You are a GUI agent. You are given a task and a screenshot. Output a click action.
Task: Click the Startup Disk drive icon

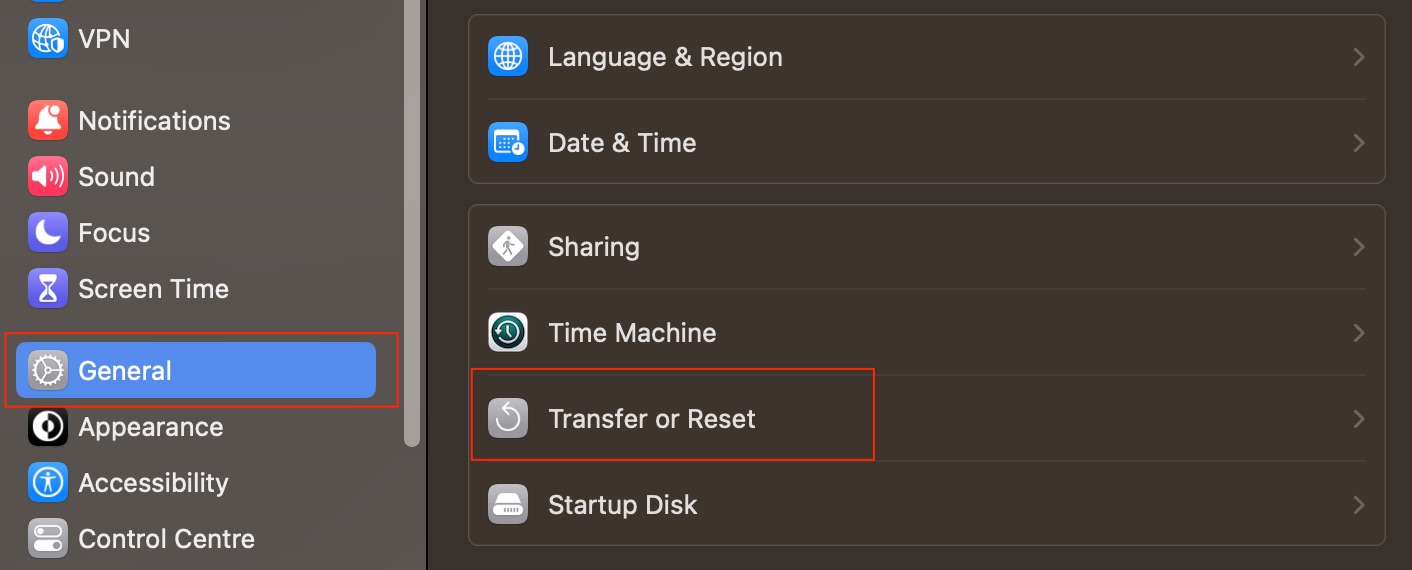[x=508, y=504]
